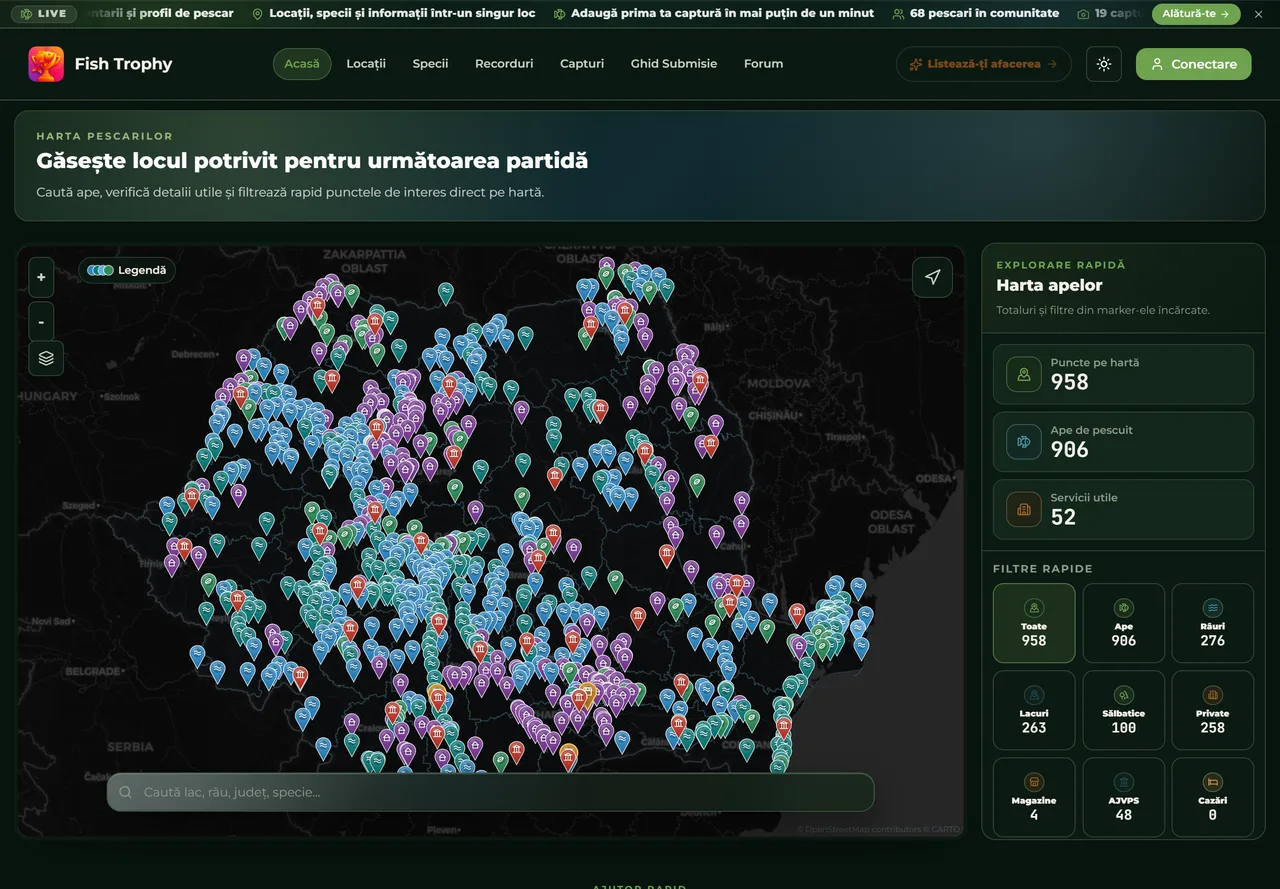Toggle the Ape filter tile

click(x=1124, y=623)
